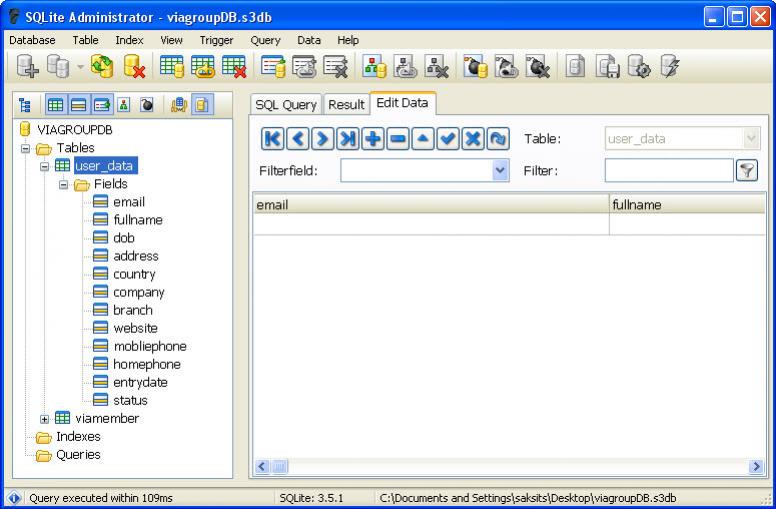776x509 pixels.
Task: Jump to first record in navigator
Action: coord(273,139)
